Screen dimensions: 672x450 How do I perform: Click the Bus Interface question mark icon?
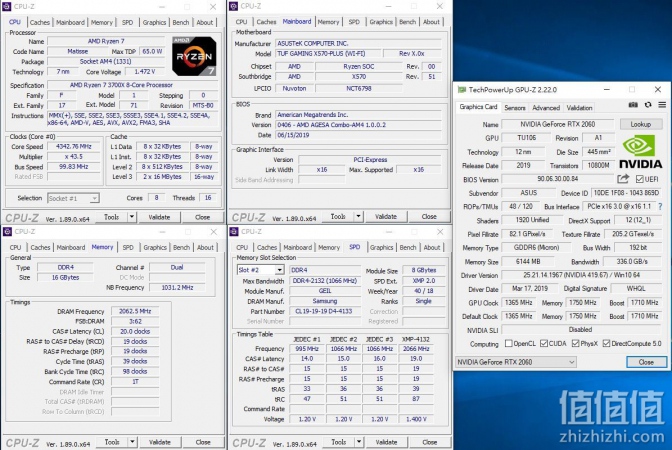coord(660,207)
